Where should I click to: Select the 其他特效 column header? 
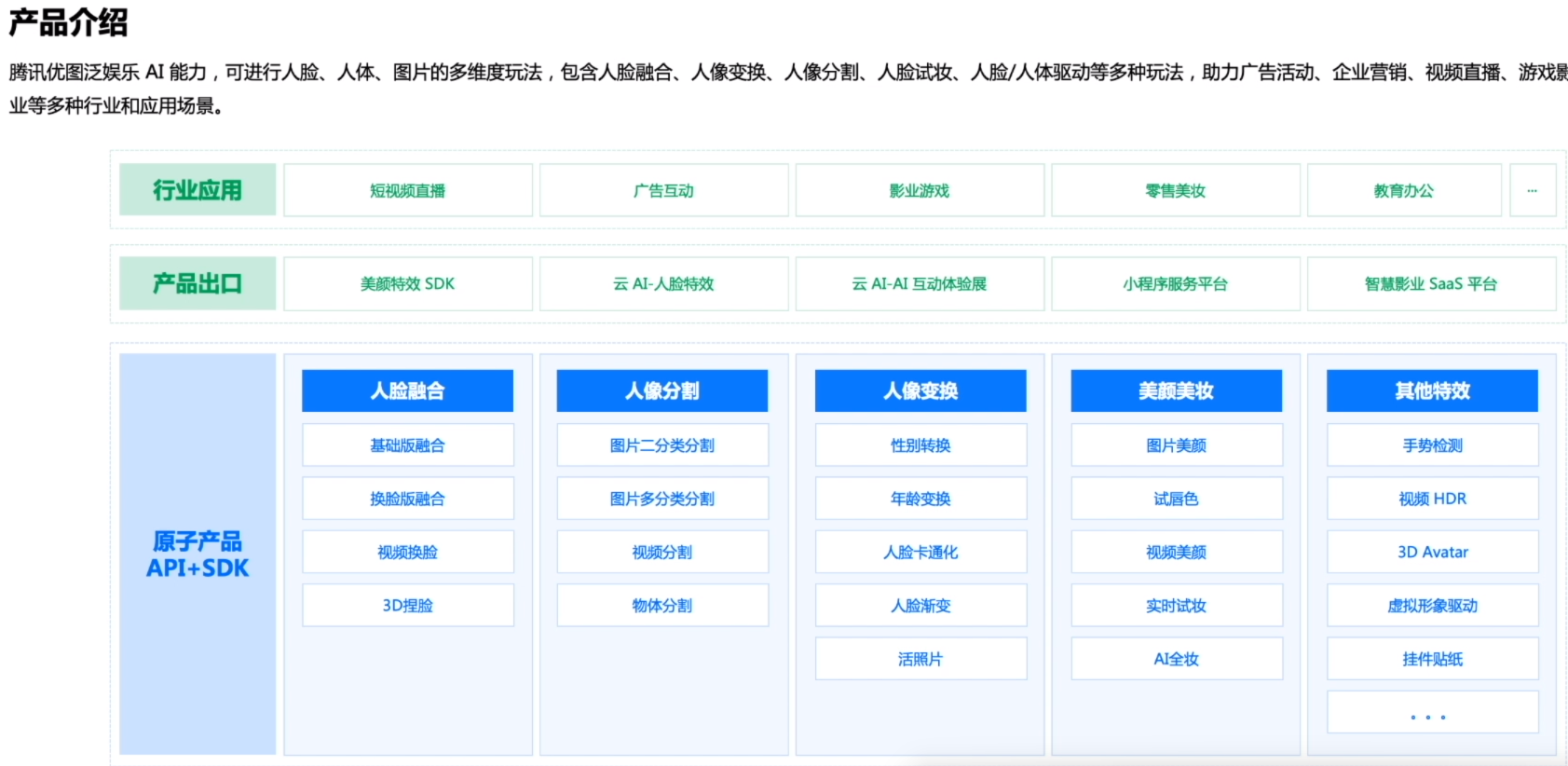coord(1433,390)
